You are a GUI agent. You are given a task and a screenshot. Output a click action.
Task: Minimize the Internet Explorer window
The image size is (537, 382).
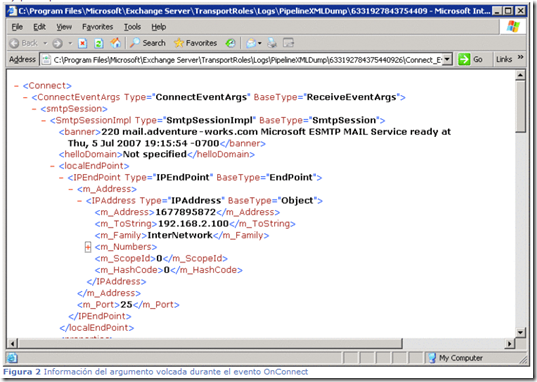497,11
